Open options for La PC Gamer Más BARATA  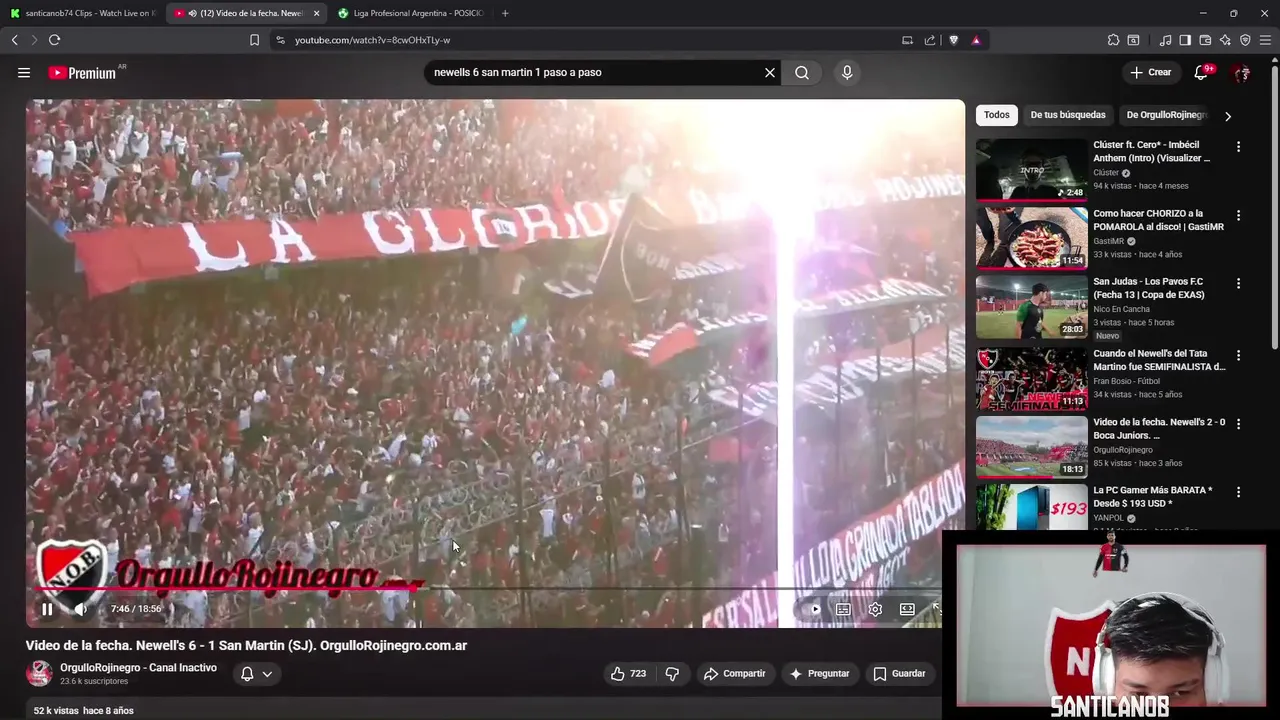(x=1238, y=492)
